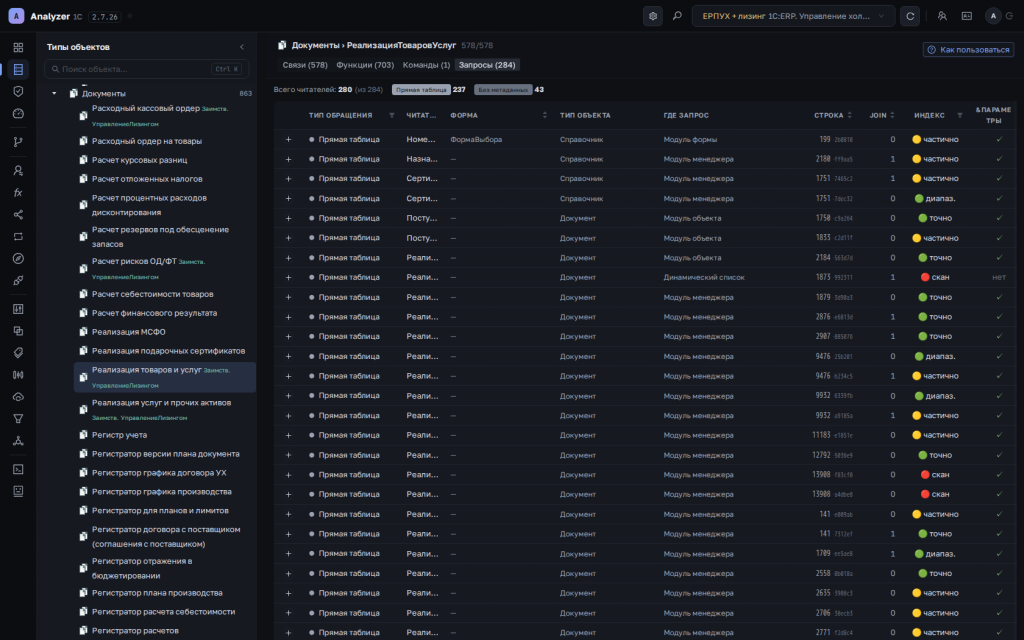Collapse the 'Типы объектов' panel chevron

(242, 47)
